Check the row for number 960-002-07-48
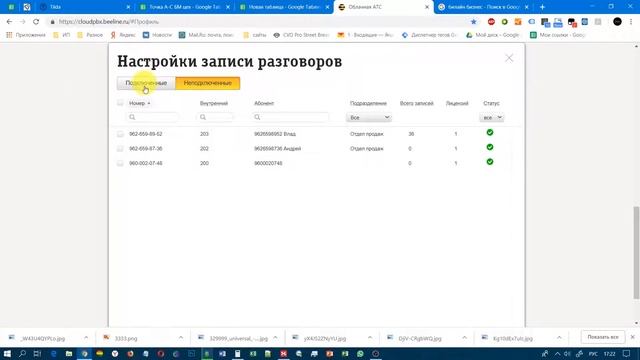This screenshot has width=640, height=360. (x=120, y=163)
